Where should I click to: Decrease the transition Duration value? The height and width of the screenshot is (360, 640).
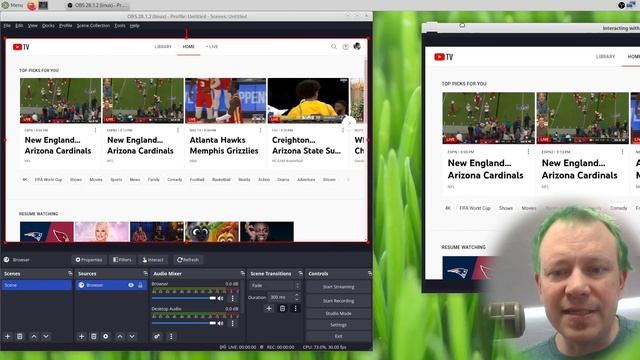297,299
